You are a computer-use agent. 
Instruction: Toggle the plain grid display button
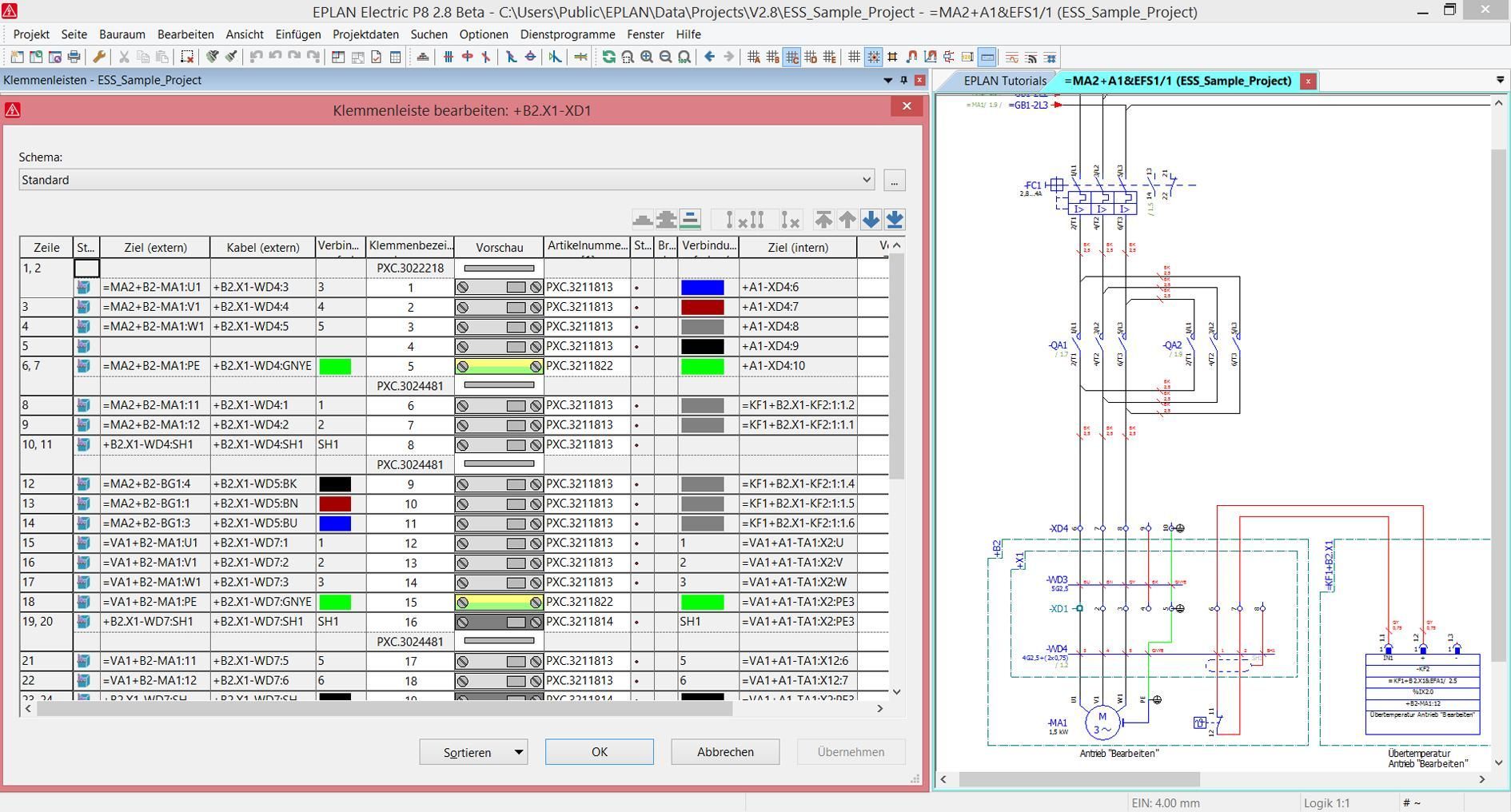coord(854,57)
